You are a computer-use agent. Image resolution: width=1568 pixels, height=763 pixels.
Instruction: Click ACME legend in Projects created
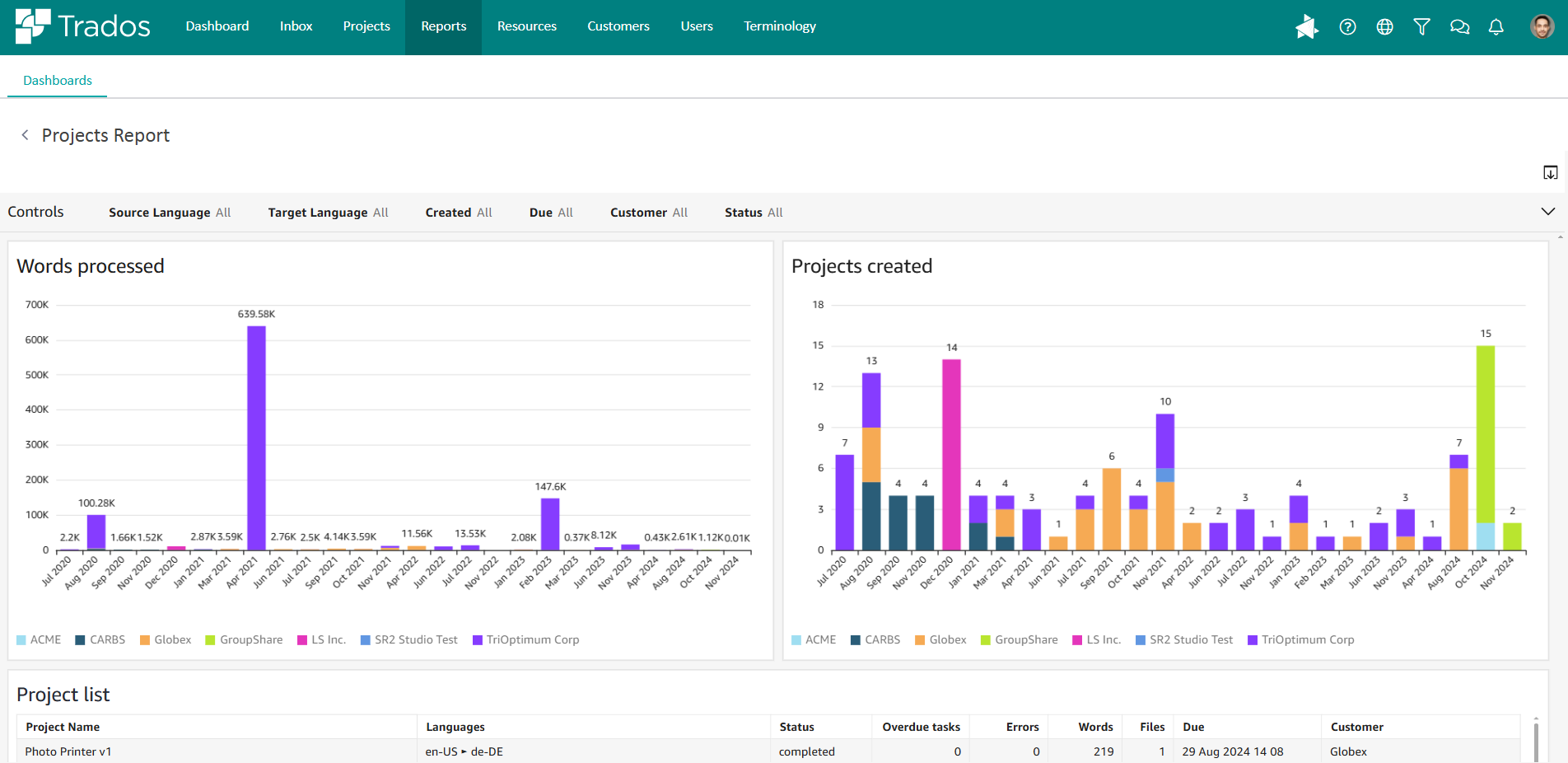point(814,640)
